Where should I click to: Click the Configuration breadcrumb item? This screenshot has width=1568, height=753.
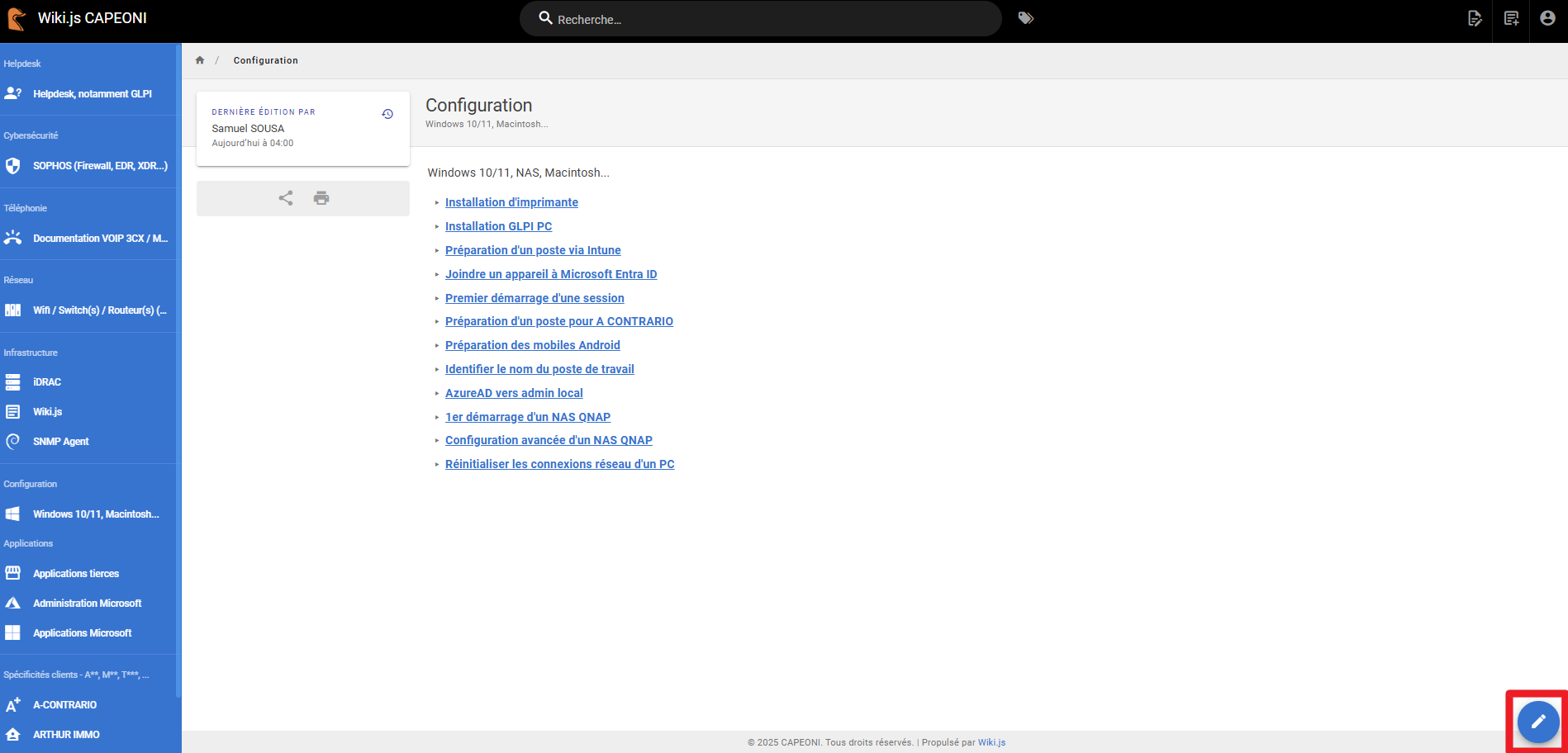[265, 60]
